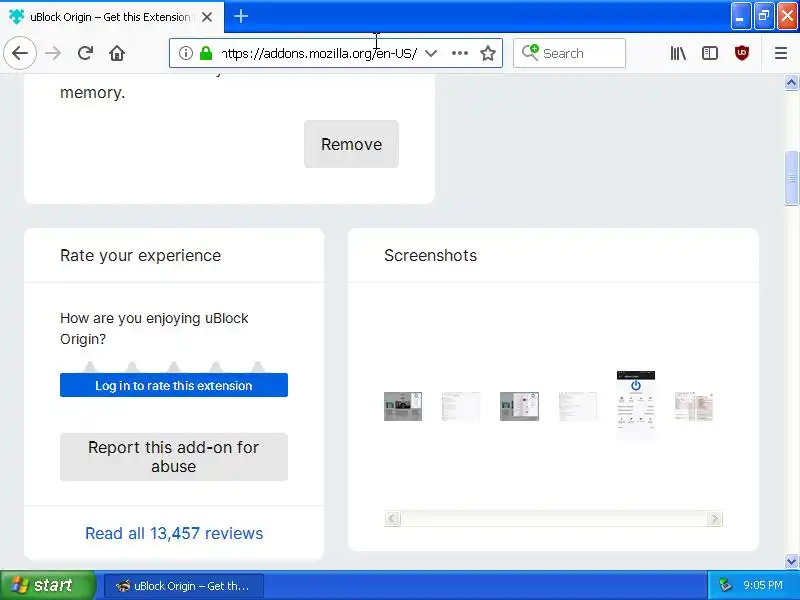This screenshot has height=600, width=800.
Task: Select the uBlock Origin browser tab
Action: pyautogui.click(x=112, y=17)
